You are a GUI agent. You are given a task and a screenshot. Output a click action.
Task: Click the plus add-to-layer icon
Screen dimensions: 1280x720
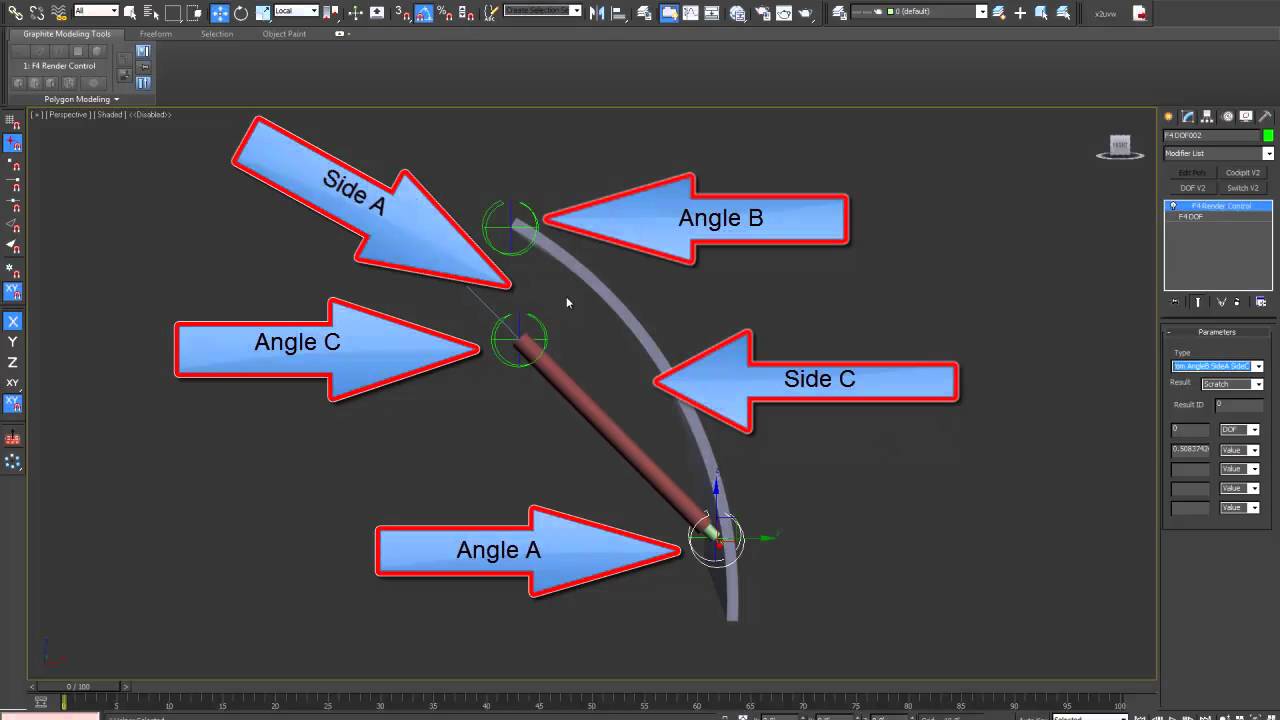[x=1020, y=12]
